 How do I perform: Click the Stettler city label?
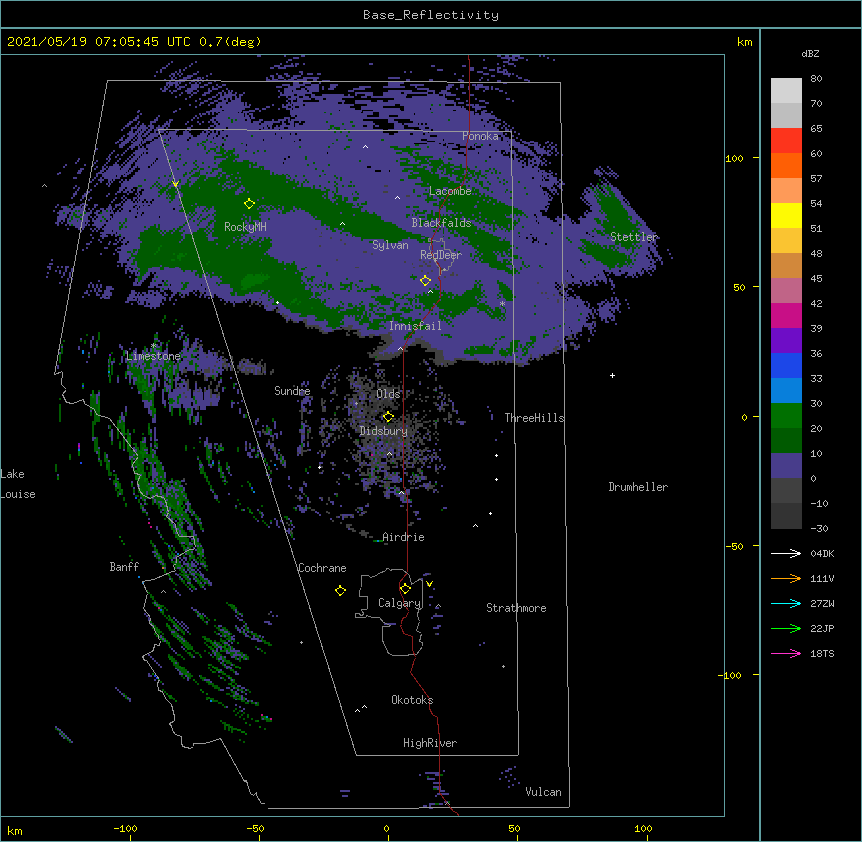(633, 237)
